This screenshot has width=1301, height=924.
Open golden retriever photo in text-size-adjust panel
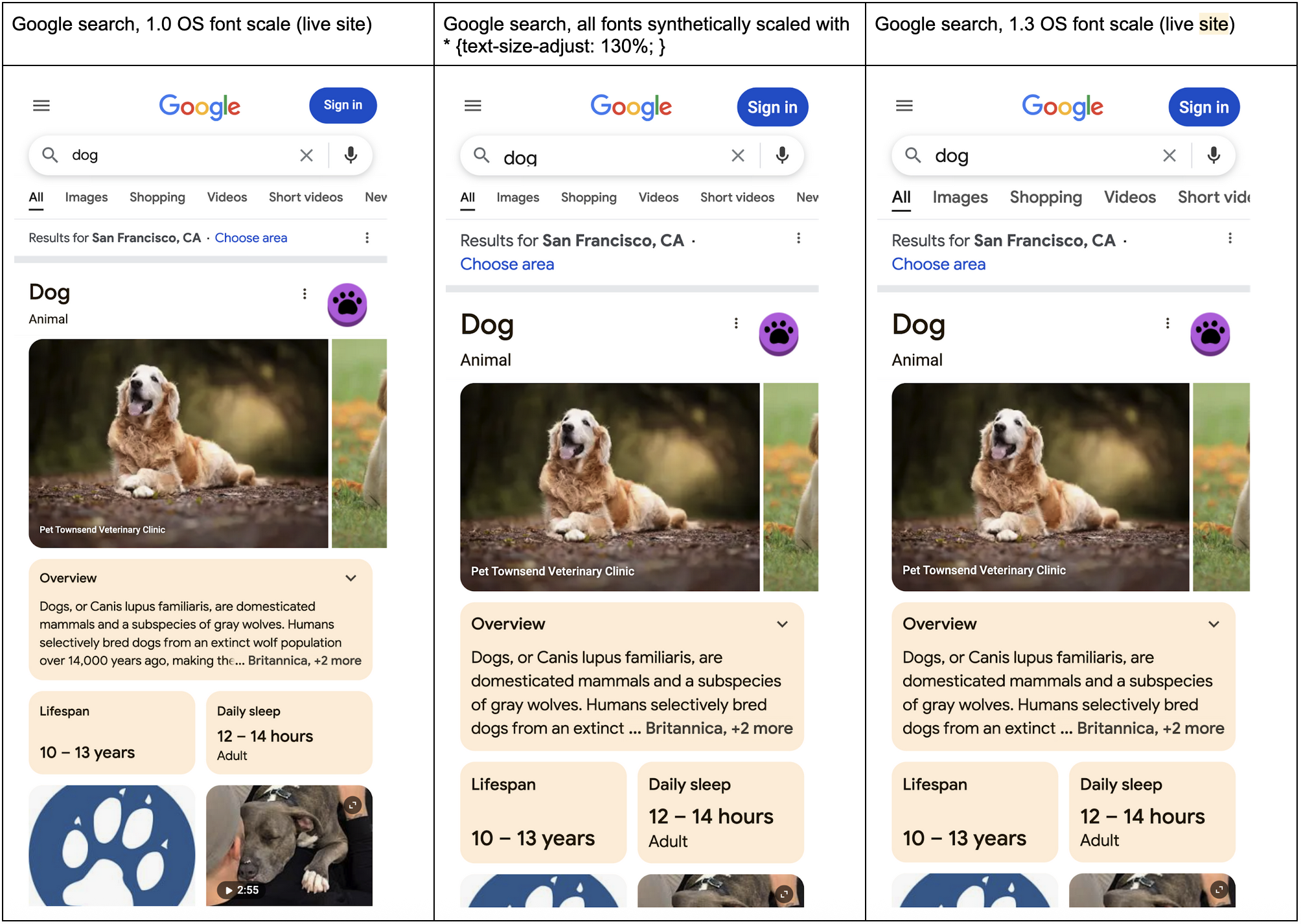click(x=610, y=487)
